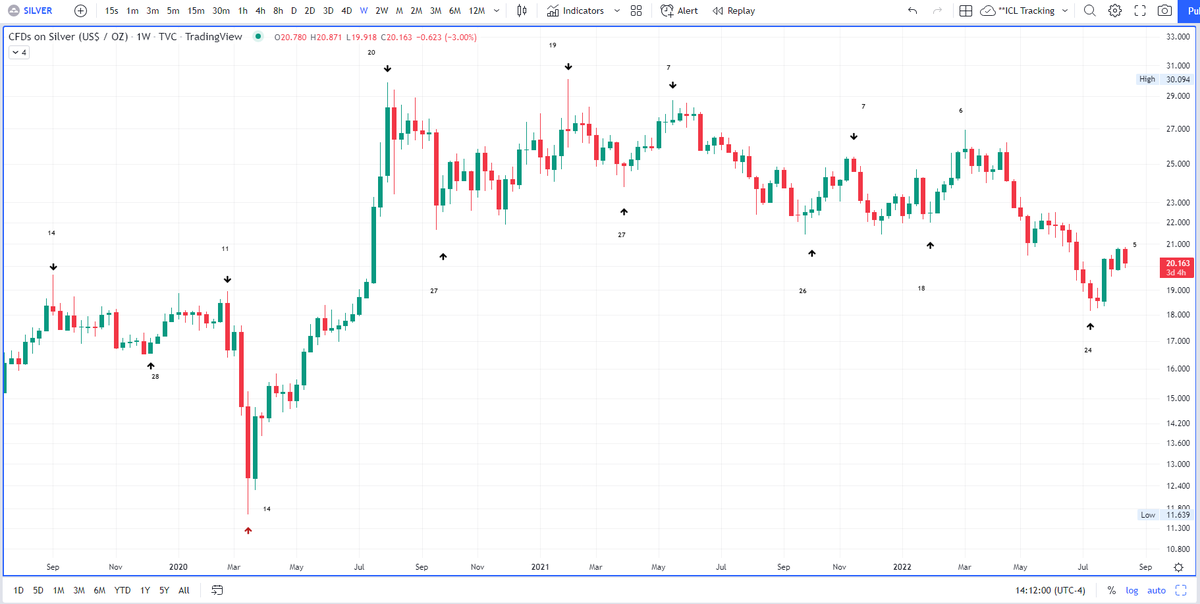Select the 2W interval
This screenshot has height=604, width=1200.
pos(382,11)
